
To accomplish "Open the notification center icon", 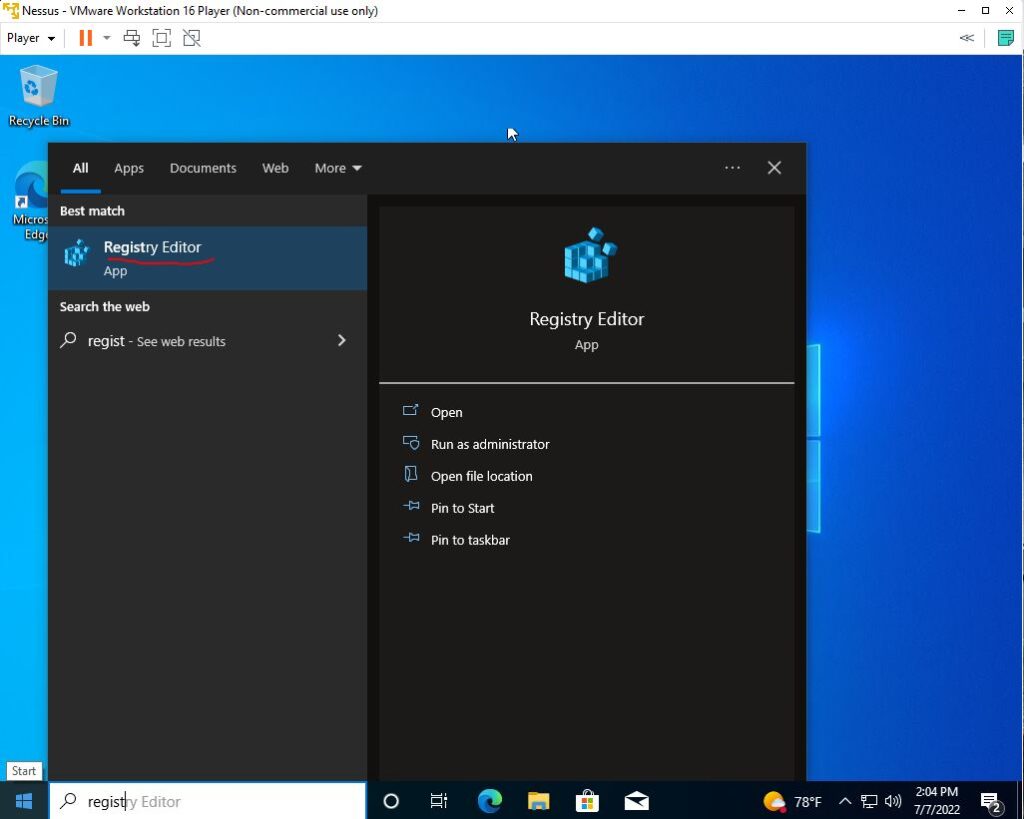I will pos(991,801).
